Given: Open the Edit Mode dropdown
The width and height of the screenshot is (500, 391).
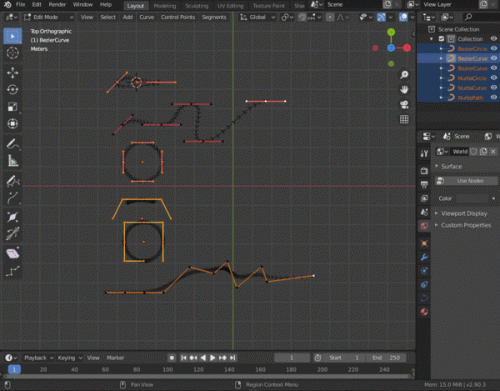Looking at the screenshot, I should click(x=49, y=17).
